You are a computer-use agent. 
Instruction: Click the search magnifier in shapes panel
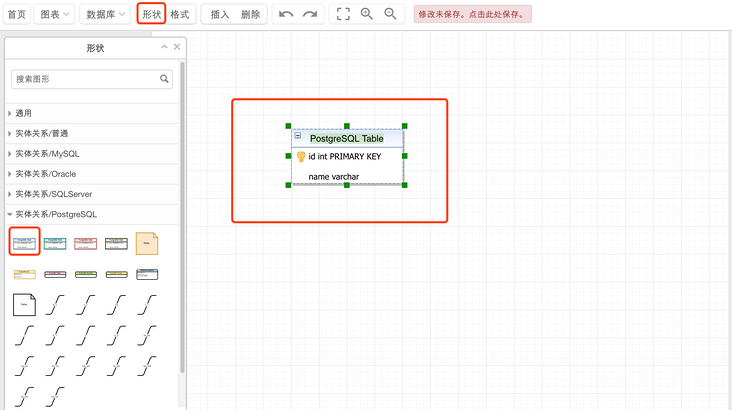(x=165, y=78)
